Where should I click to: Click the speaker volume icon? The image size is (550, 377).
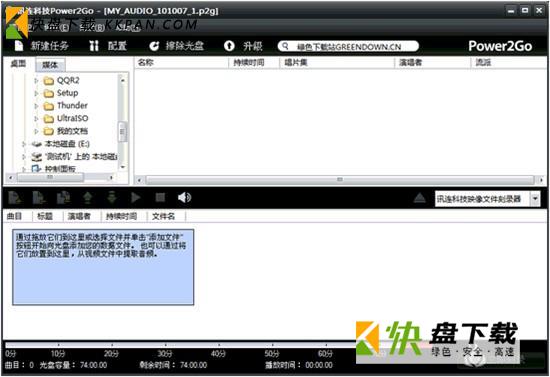point(184,198)
